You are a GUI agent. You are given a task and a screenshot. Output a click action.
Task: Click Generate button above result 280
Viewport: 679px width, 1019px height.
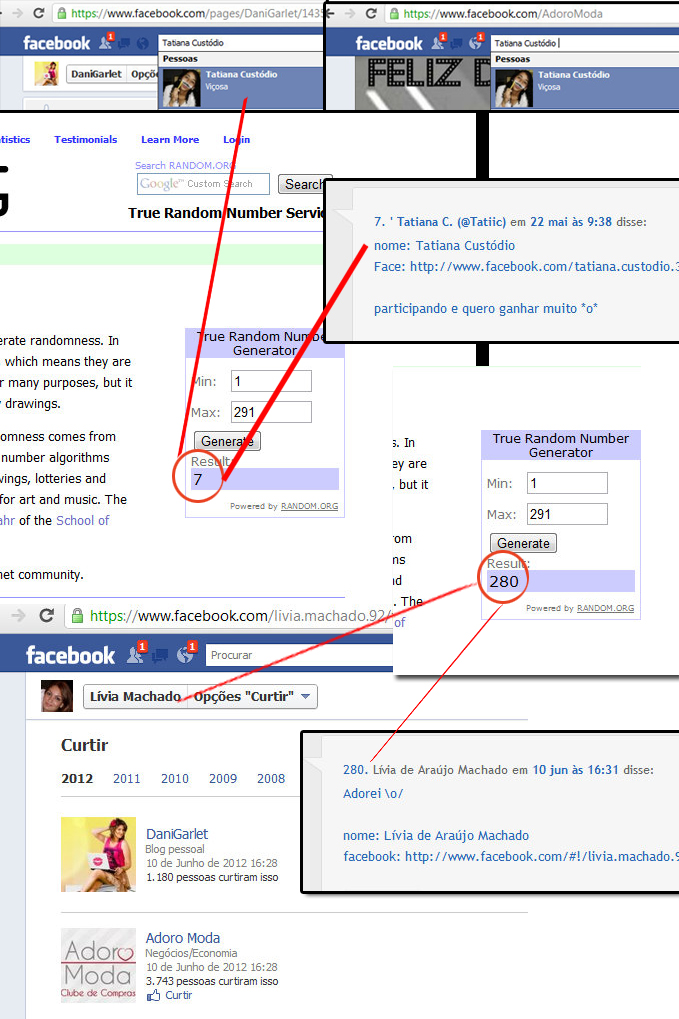click(x=523, y=543)
